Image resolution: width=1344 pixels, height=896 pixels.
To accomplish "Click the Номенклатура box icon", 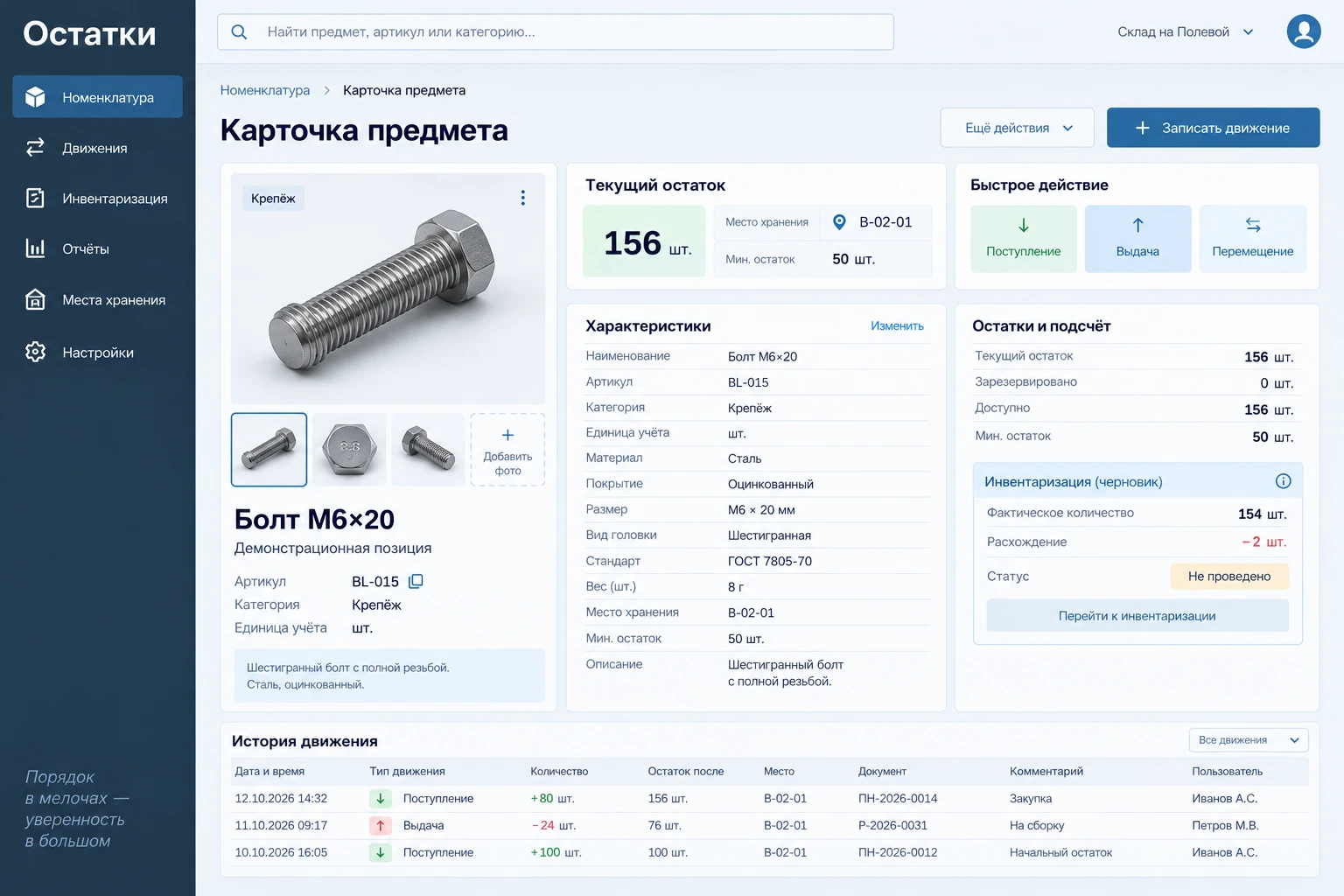I will [x=35, y=97].
